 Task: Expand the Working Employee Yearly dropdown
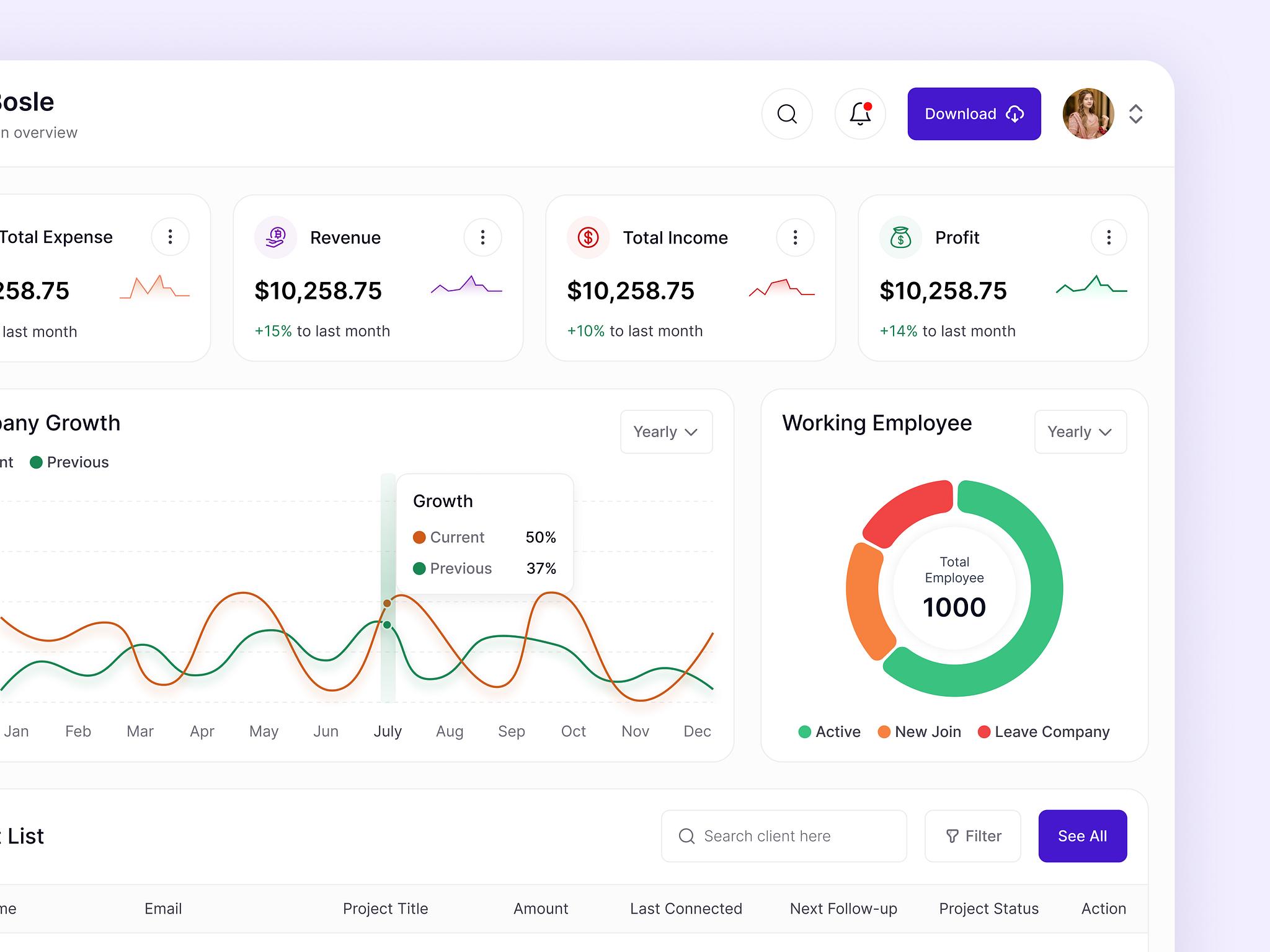click(x=1080, y=432)
